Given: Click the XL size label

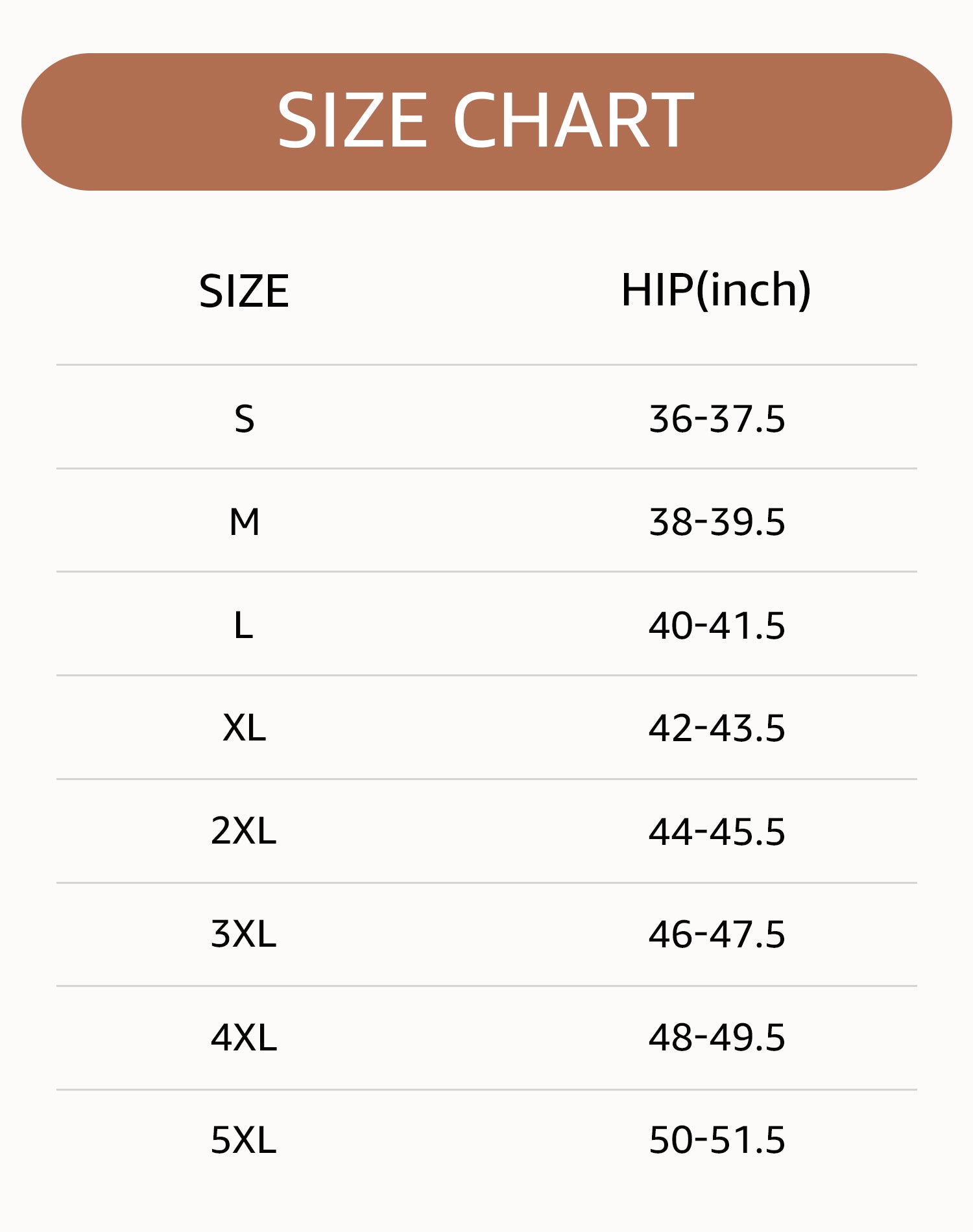Looking at the screenshot, I should [x=245, y=728].
